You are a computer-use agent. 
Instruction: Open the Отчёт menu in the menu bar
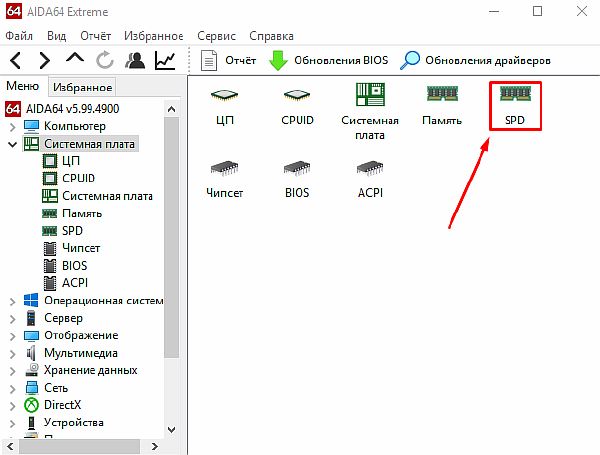[95, 36]
